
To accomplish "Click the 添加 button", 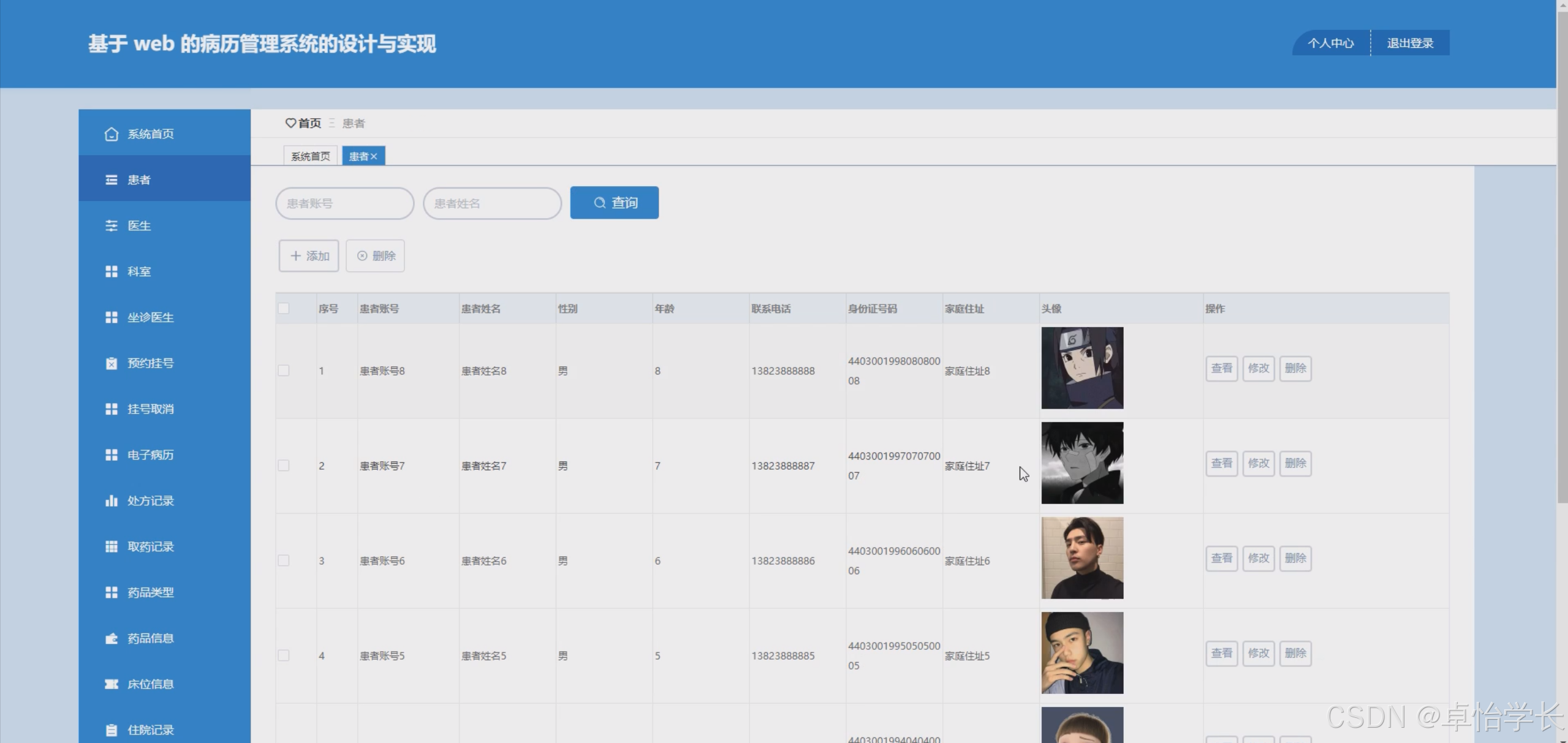I will pyautogui.click(x=309, y=256).
